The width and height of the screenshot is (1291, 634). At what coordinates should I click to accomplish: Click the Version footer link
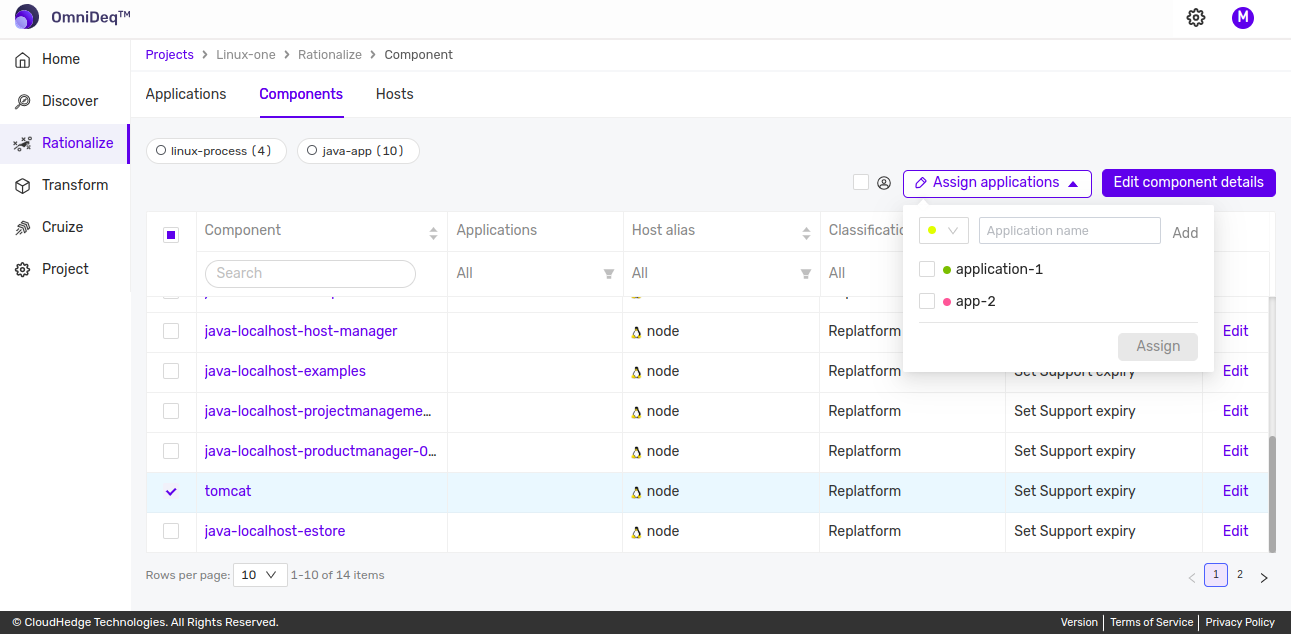point(1079,622)
